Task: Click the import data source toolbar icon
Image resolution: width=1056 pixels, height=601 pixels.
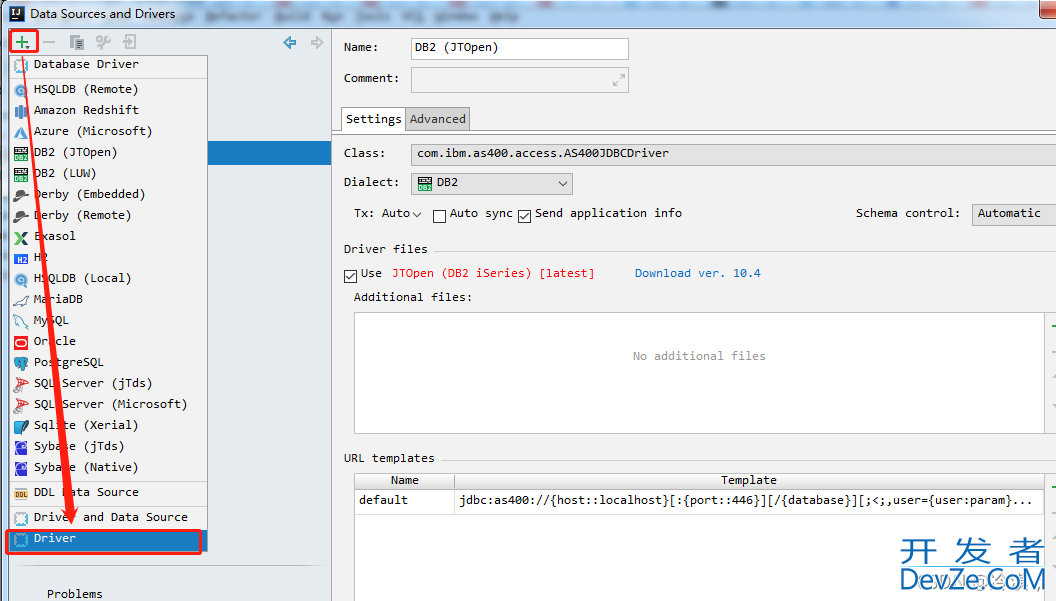Action: (129, 42)
